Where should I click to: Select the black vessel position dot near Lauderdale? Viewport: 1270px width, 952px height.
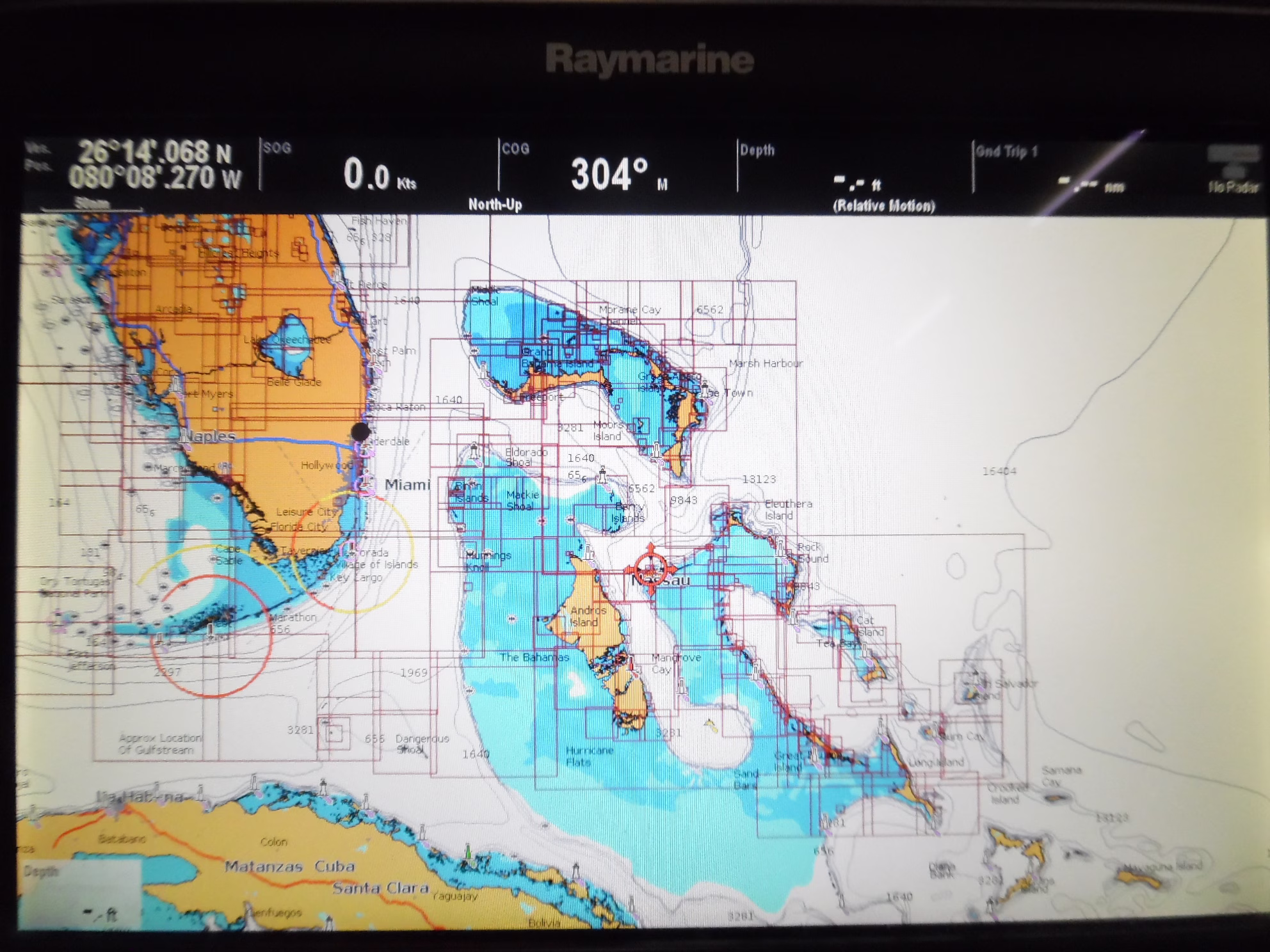click(360, 431)
